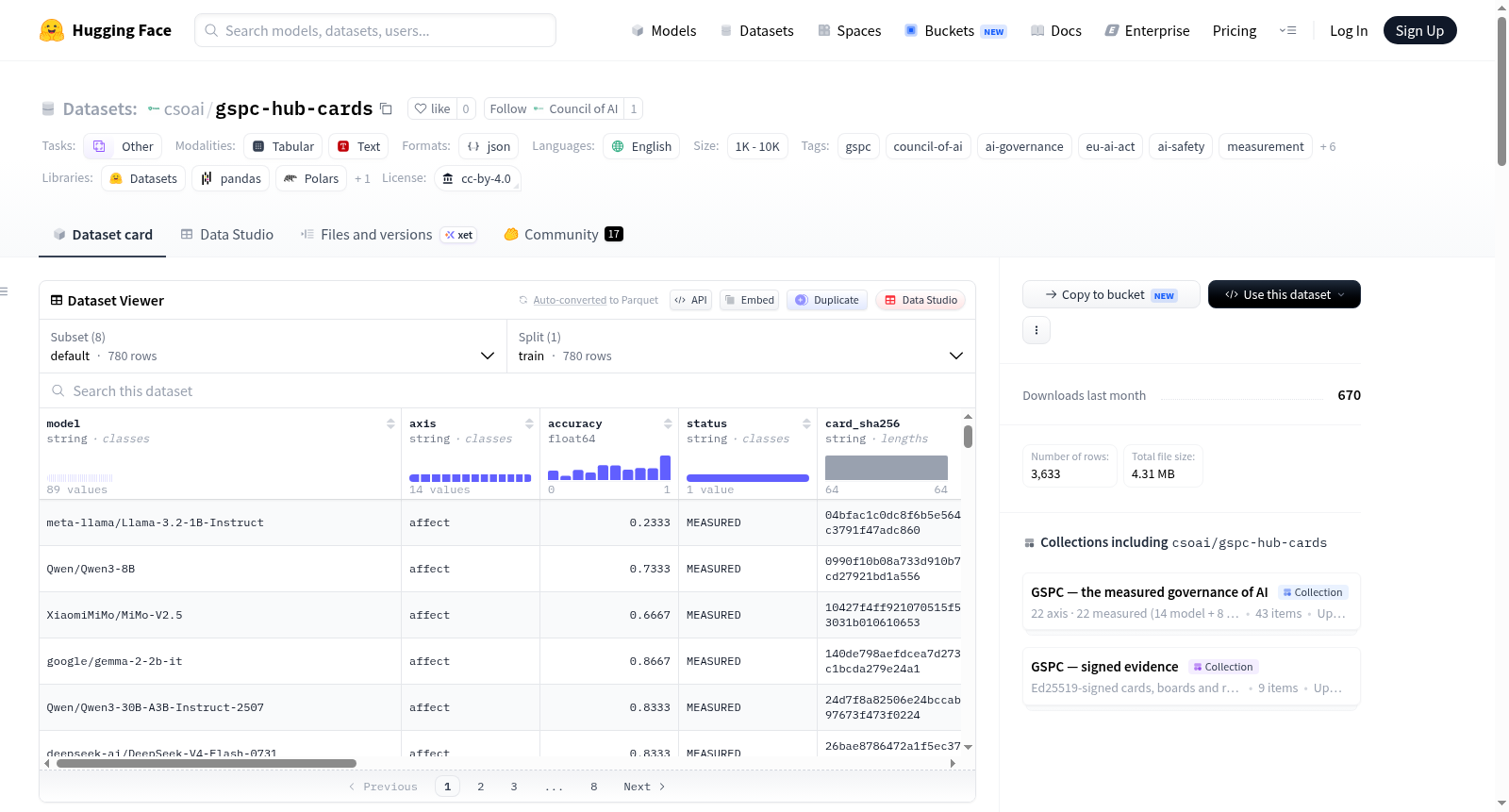Open Data Studio from the viewer header

coord(920,300)
